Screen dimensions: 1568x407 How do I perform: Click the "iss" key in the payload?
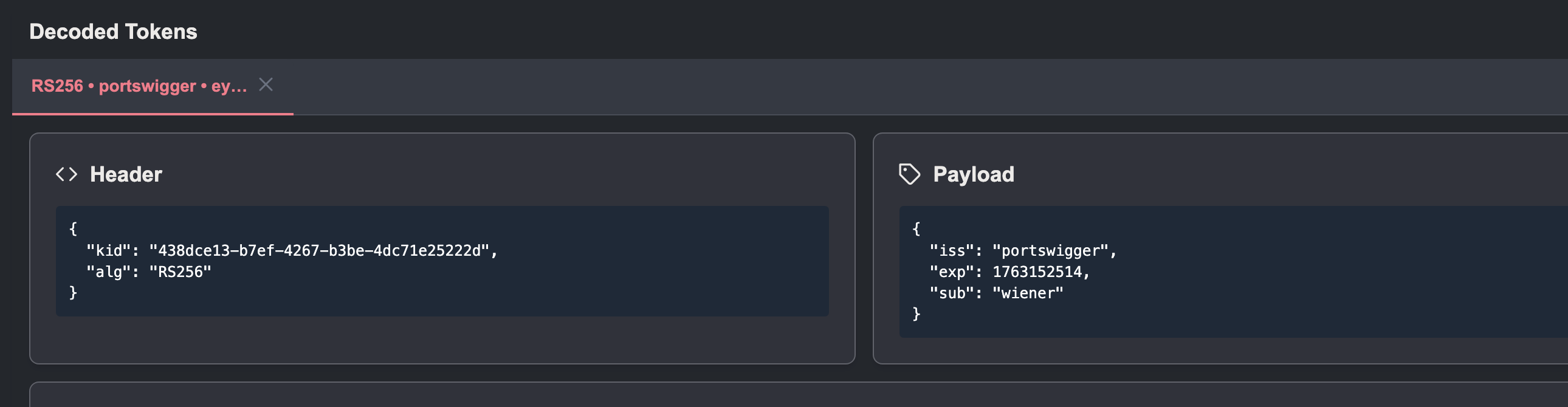pos(951,251)
